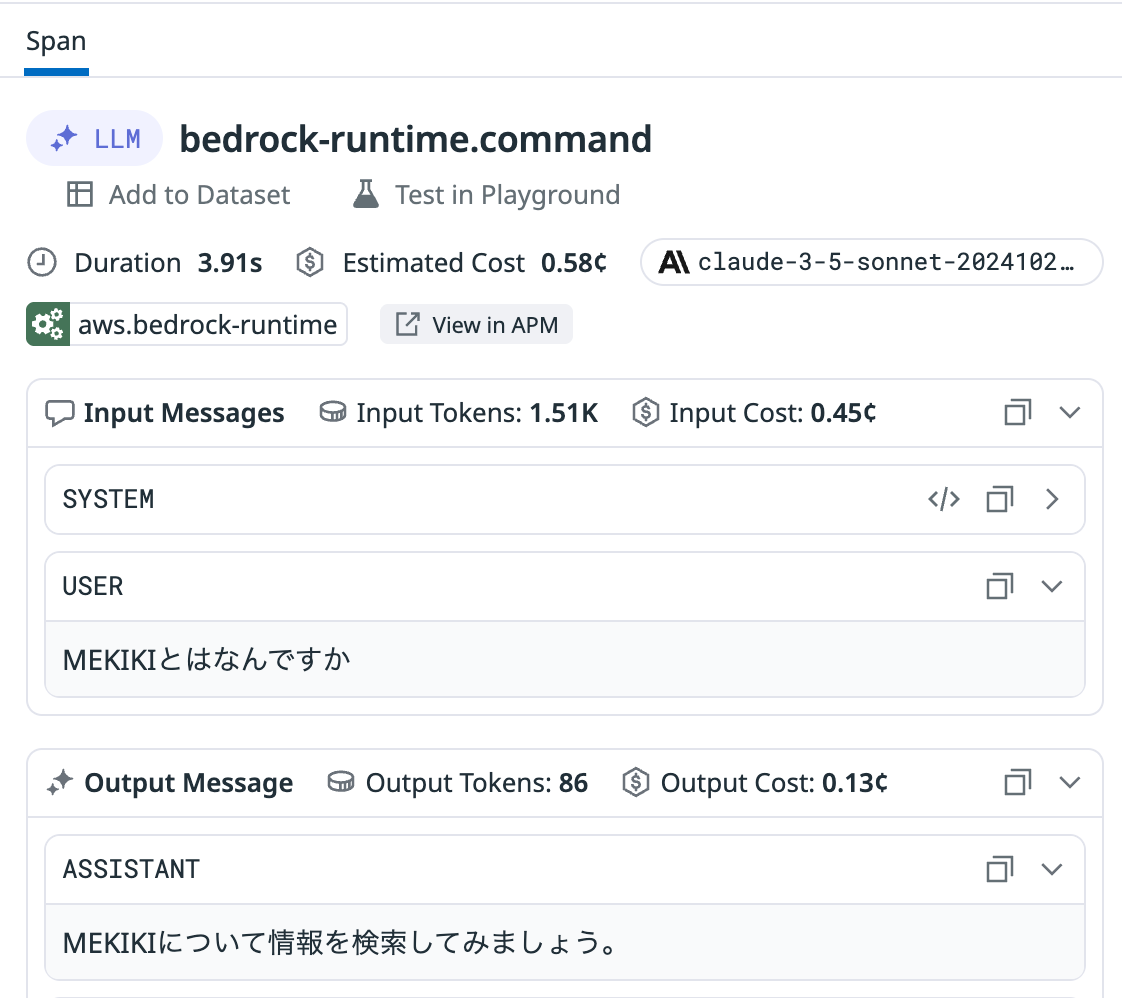The width and height of the screenshot is (1122, 998).
Task: Click the Playground flask icon
Action: coord(366,193)
